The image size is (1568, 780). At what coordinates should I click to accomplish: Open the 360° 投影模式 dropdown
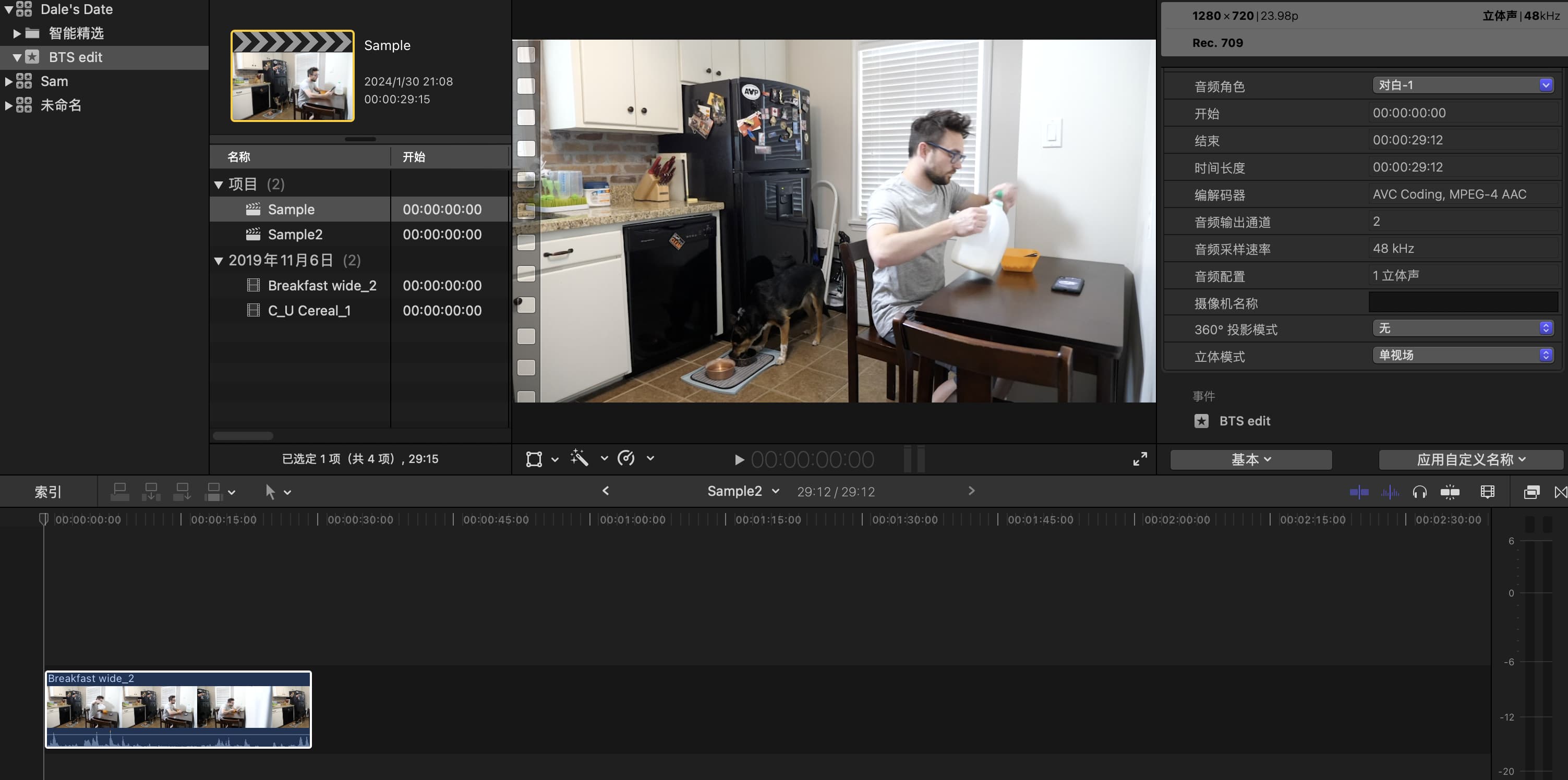point(1463,328)
